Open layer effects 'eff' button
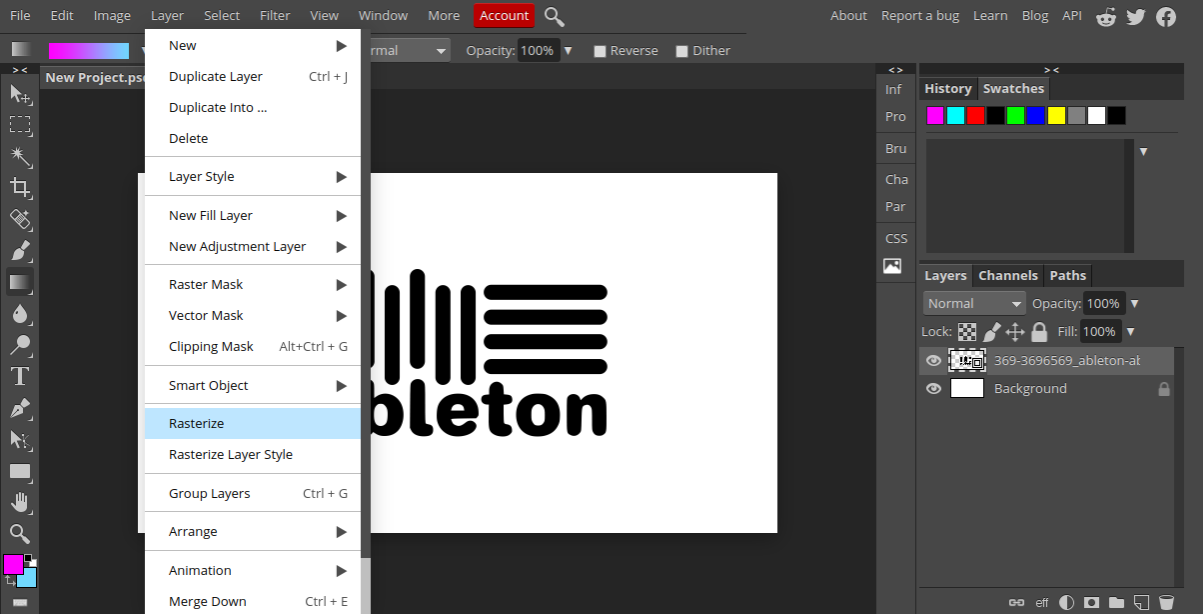 1042,602
